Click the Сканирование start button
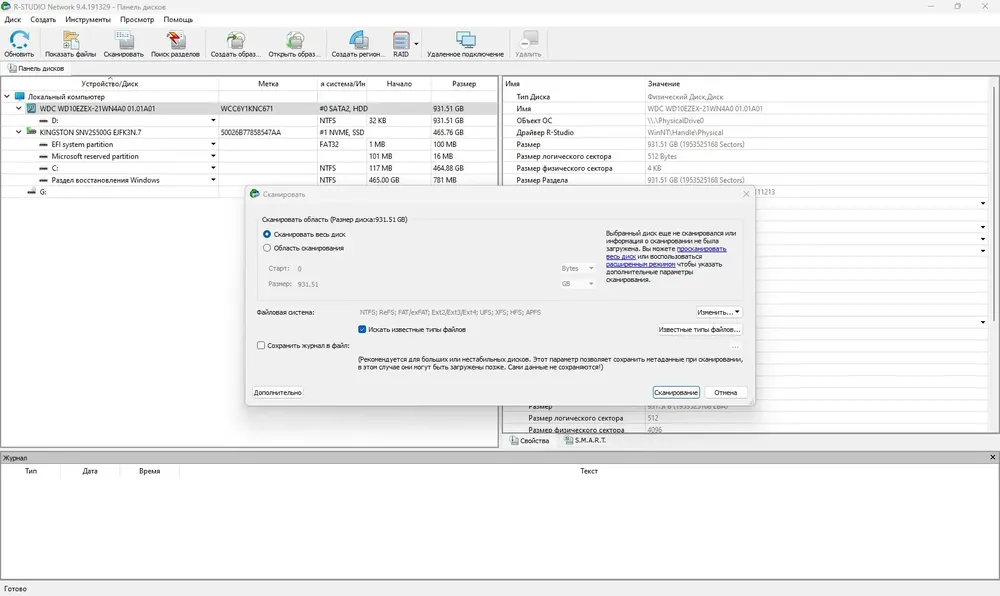The image size is (1000, 596). (676, 393)
